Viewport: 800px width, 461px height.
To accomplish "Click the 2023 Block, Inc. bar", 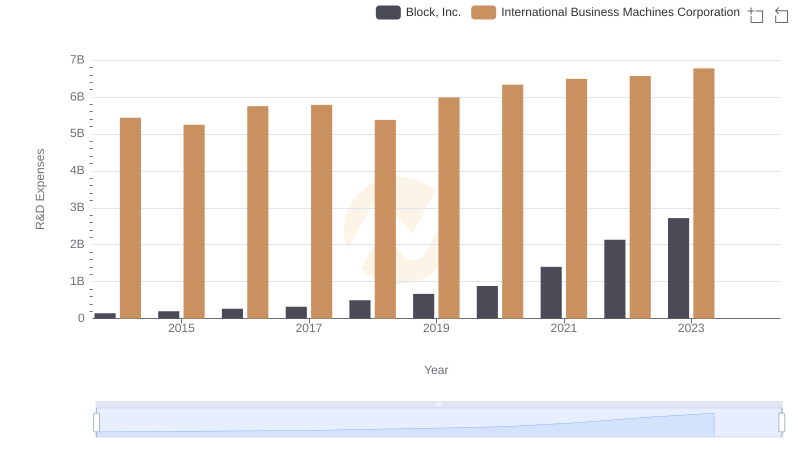I will click(679, 268).
